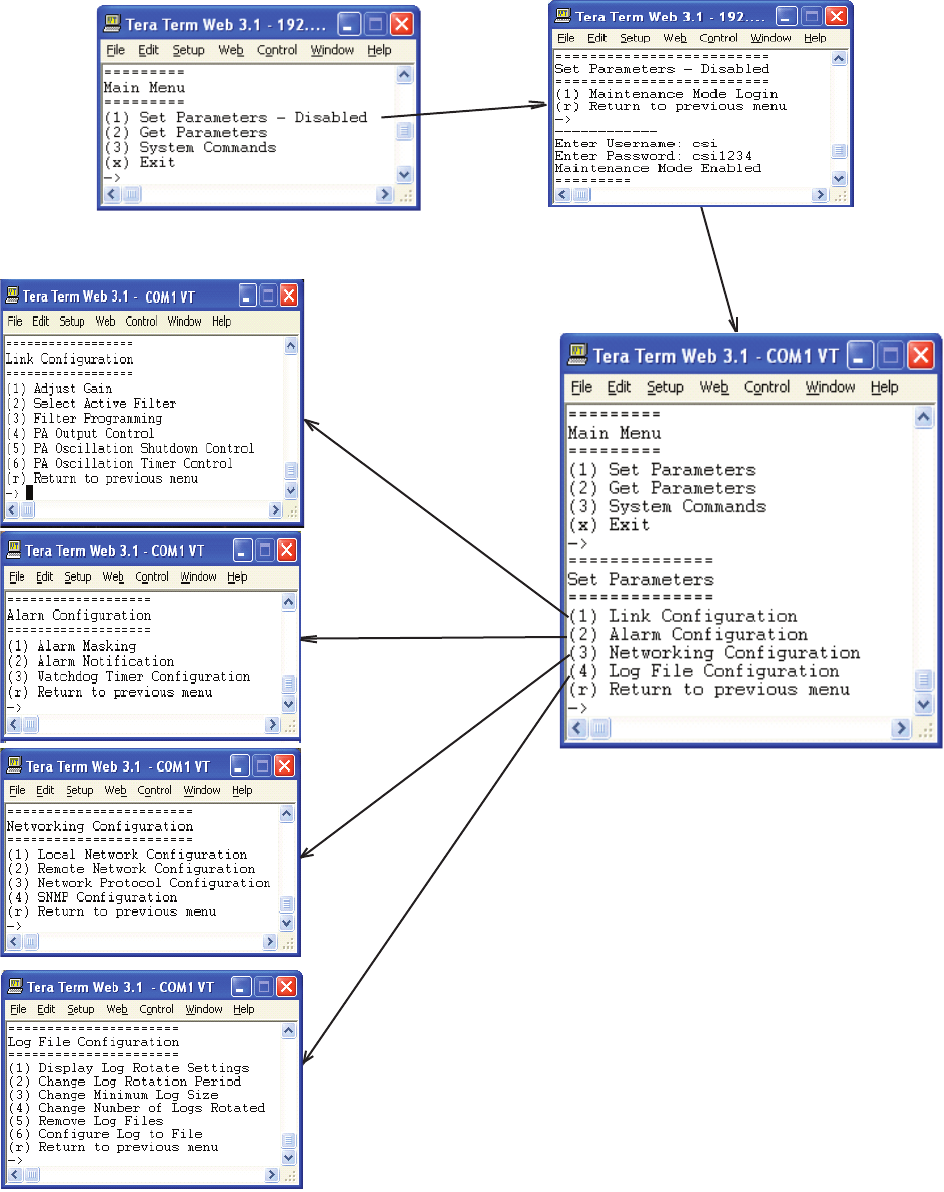Click vertical scrollbar thumb in Networking Configuration window
Image resolution: width=944 pixels, height=1192 pixels.
287,904
